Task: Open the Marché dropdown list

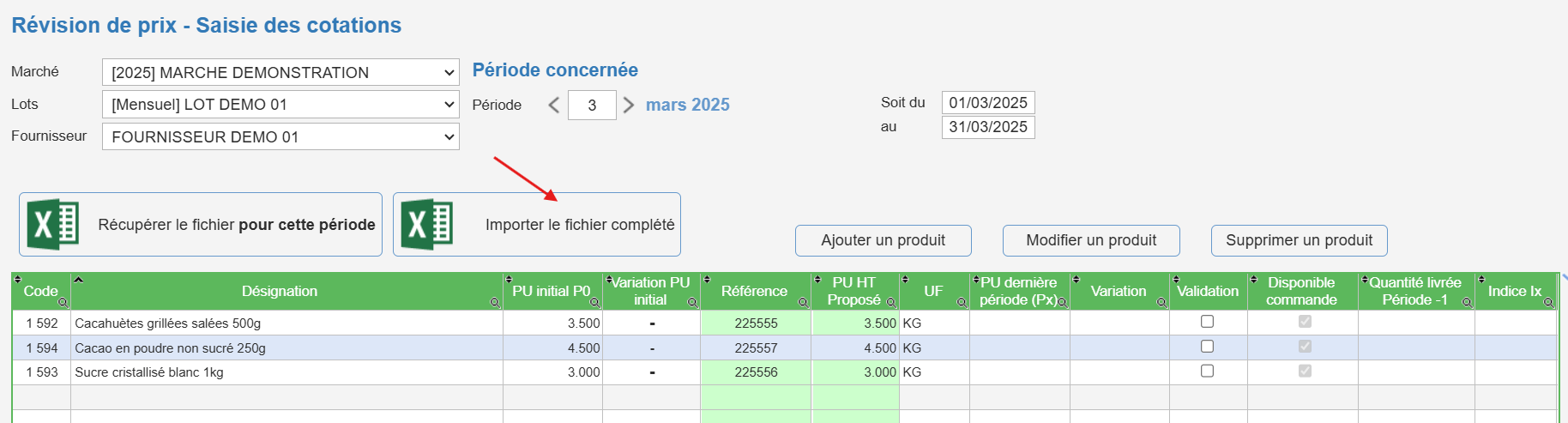Action: [280, 72]
